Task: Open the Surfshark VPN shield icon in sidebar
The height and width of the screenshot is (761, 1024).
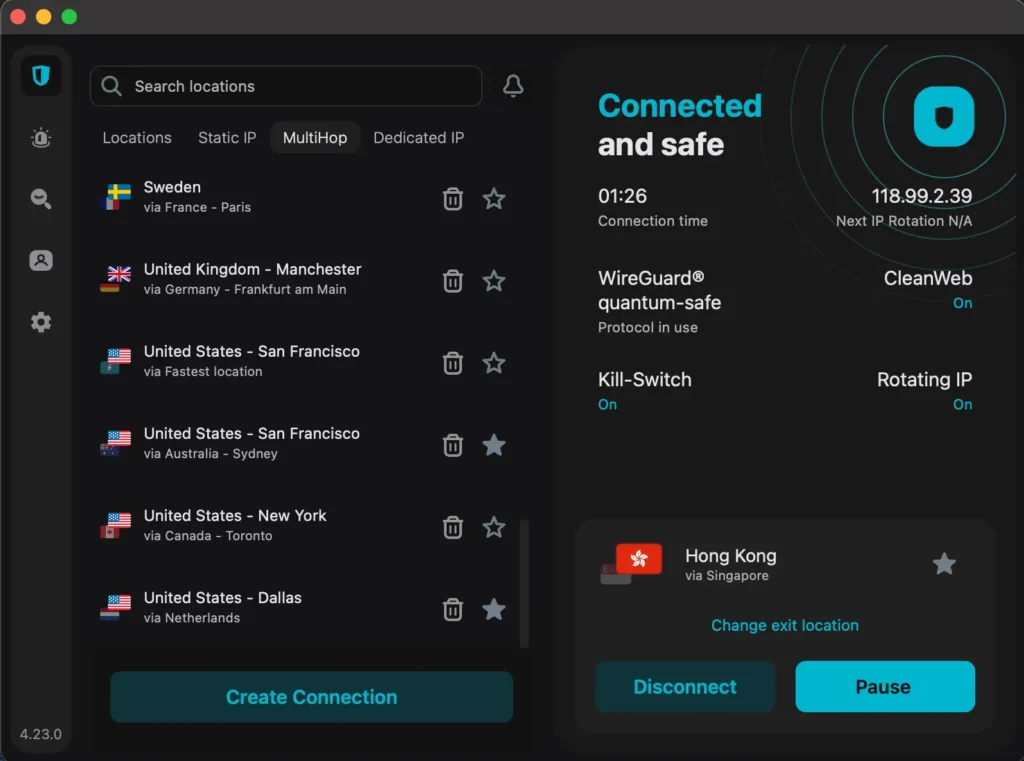Action: 41,77
